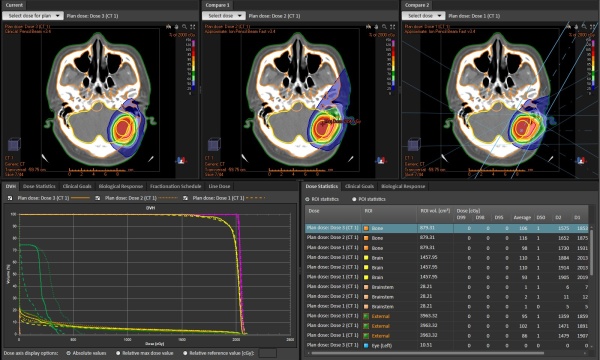Viewport: 600px width, 360px height.
Task: Click the 3D cube icon in the Current view
Action: [x=14, y=145]
